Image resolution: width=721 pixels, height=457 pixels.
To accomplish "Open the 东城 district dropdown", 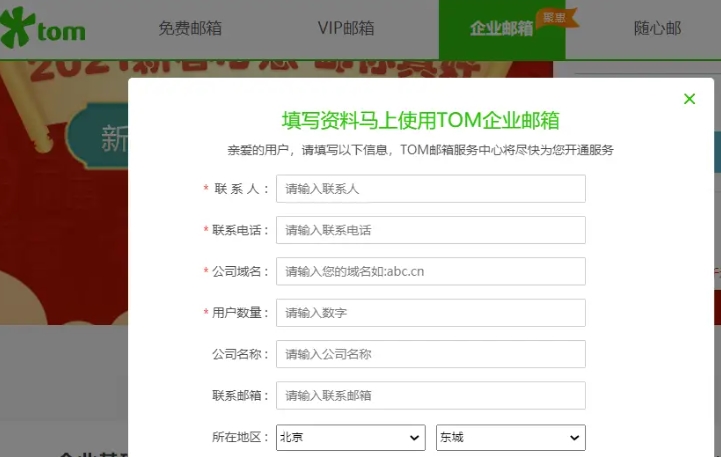I will [x=510, y=437].
